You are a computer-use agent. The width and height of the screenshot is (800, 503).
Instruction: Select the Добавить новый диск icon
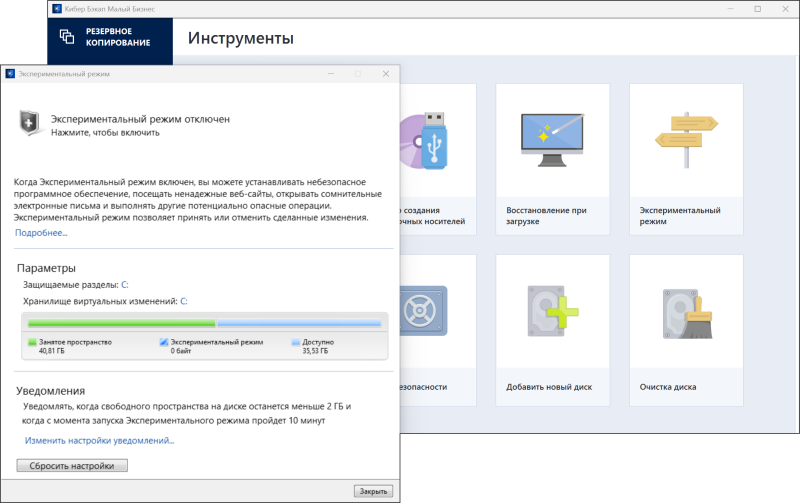click(x=552, y=311)
